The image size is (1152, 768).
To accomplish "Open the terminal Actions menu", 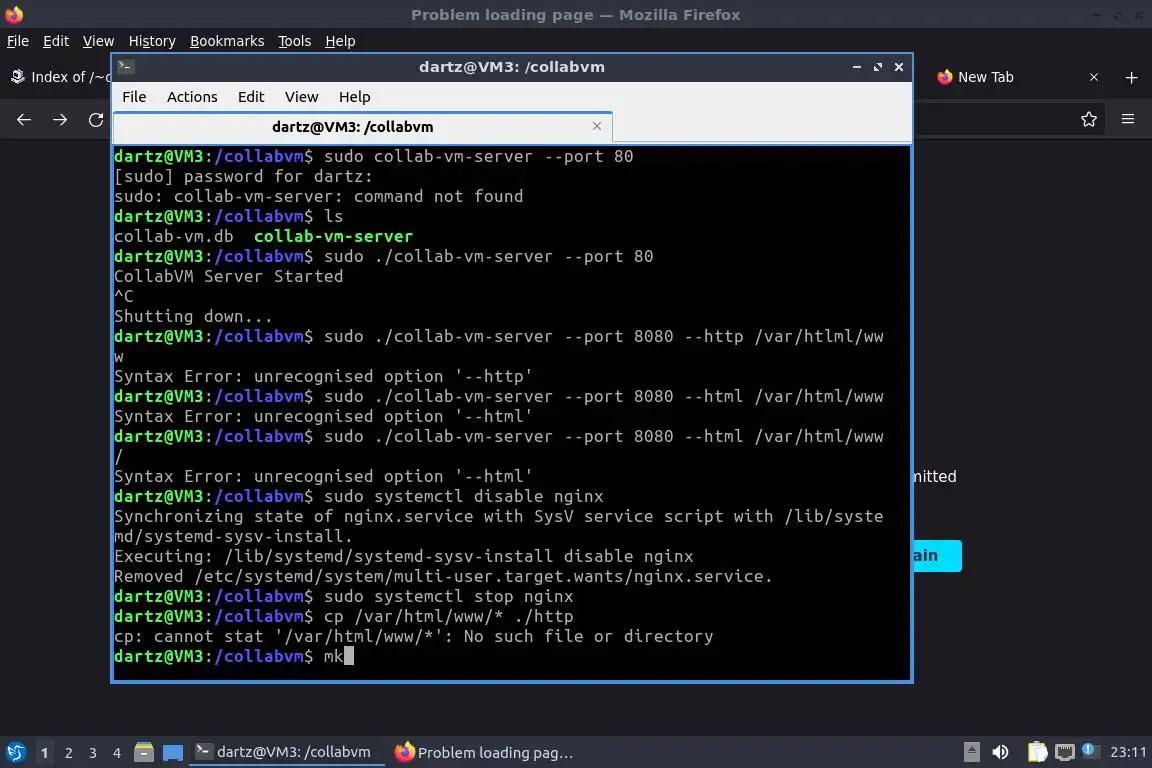I will [192, 97].
